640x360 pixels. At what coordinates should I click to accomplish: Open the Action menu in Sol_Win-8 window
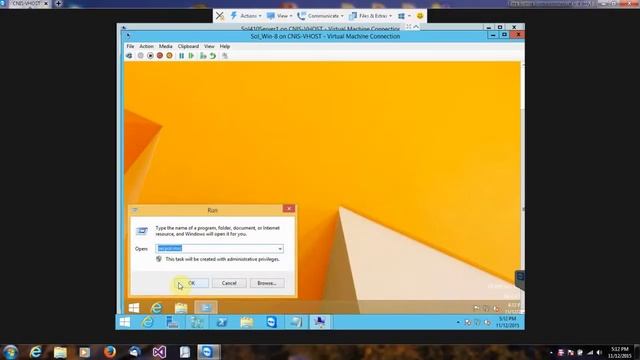coord(147,47)
